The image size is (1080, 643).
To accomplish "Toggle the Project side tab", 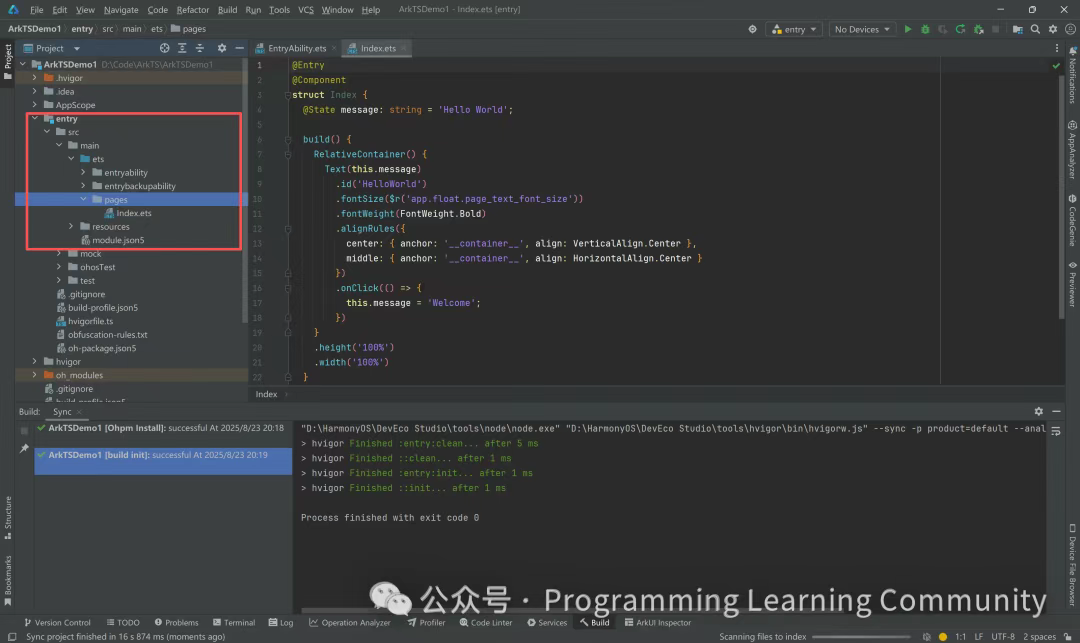I will coord(8,62).
